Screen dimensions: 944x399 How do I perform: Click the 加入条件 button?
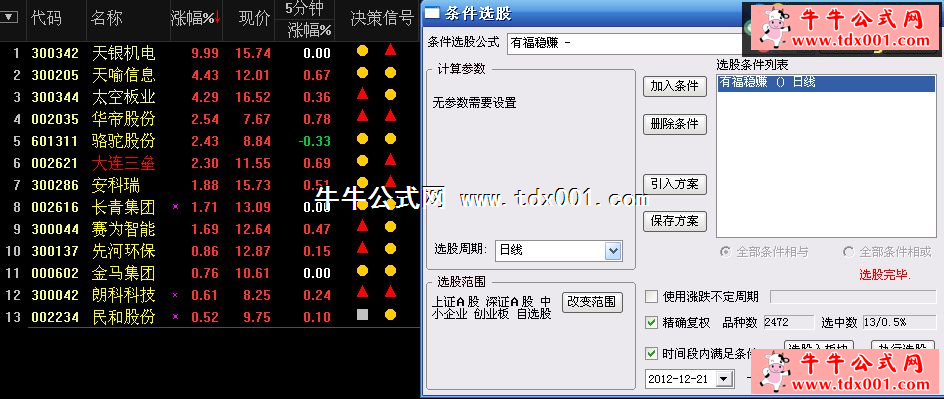pyautogui.click(x=674, y=86)
